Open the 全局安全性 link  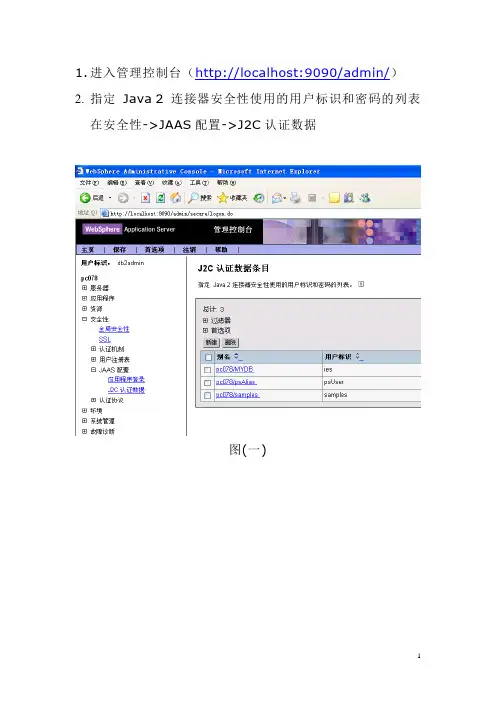pyautogui.click(x=114, y=329)
